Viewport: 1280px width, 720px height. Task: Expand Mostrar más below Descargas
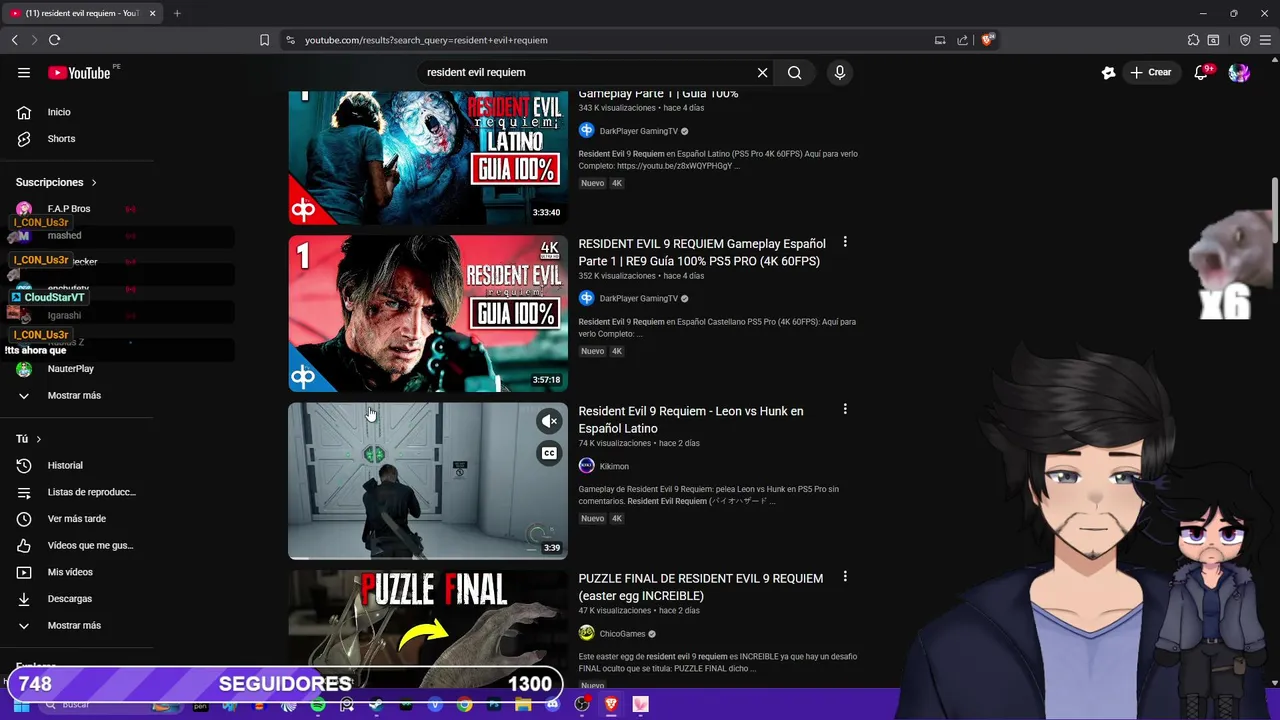[x=76, y=625]
